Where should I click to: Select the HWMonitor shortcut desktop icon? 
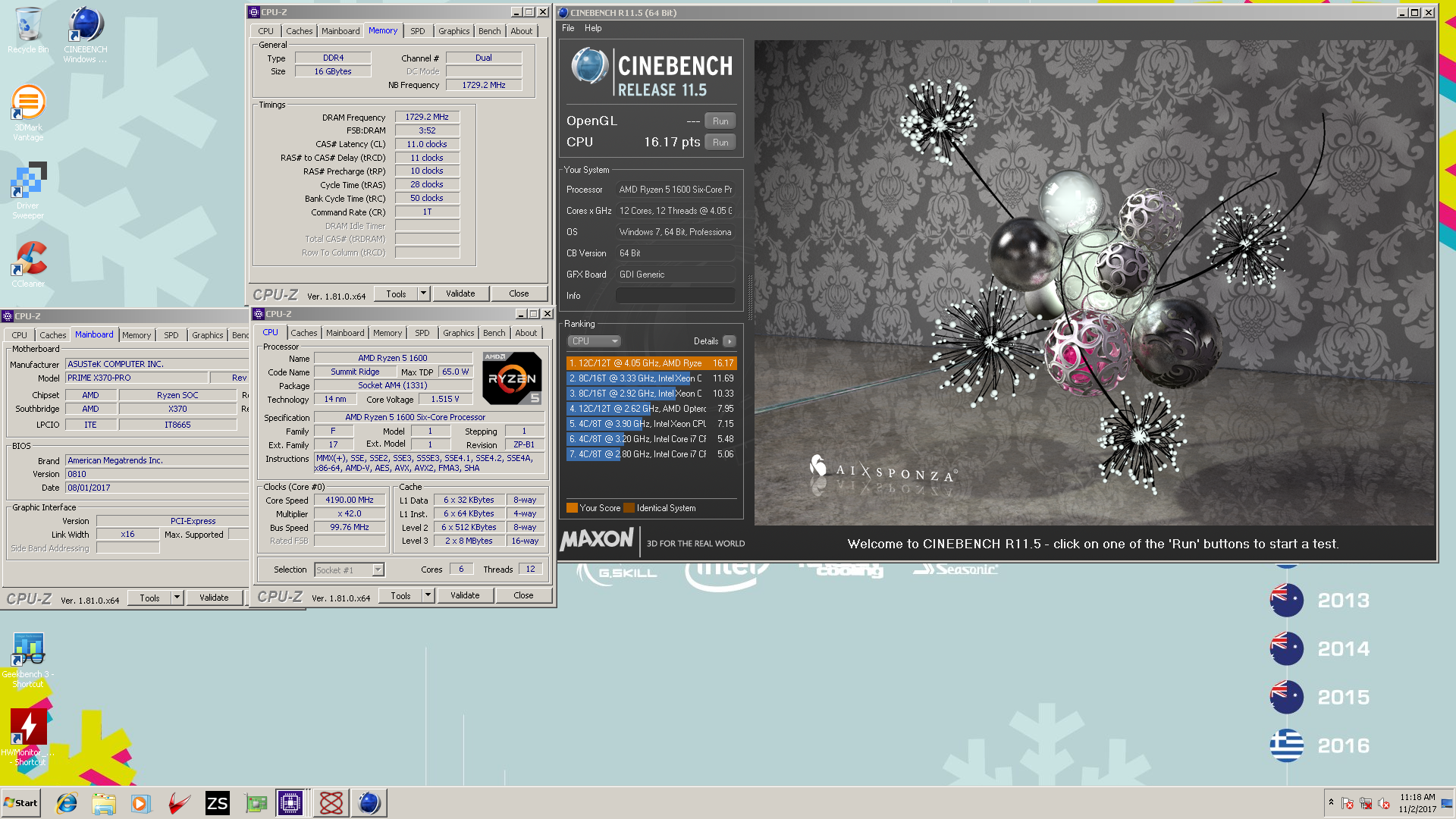pos(28,737)
